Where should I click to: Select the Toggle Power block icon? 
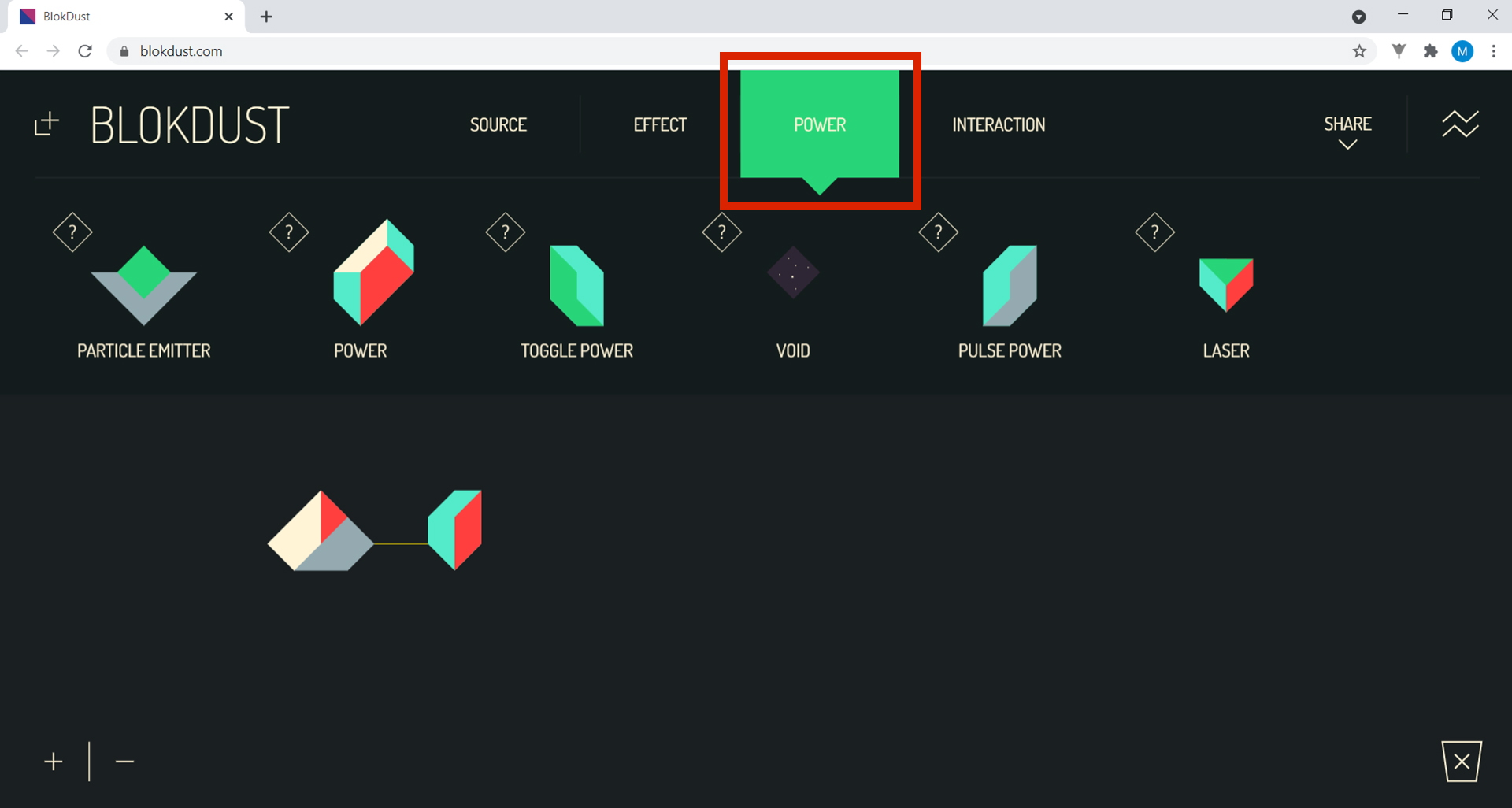coord(576,286)
